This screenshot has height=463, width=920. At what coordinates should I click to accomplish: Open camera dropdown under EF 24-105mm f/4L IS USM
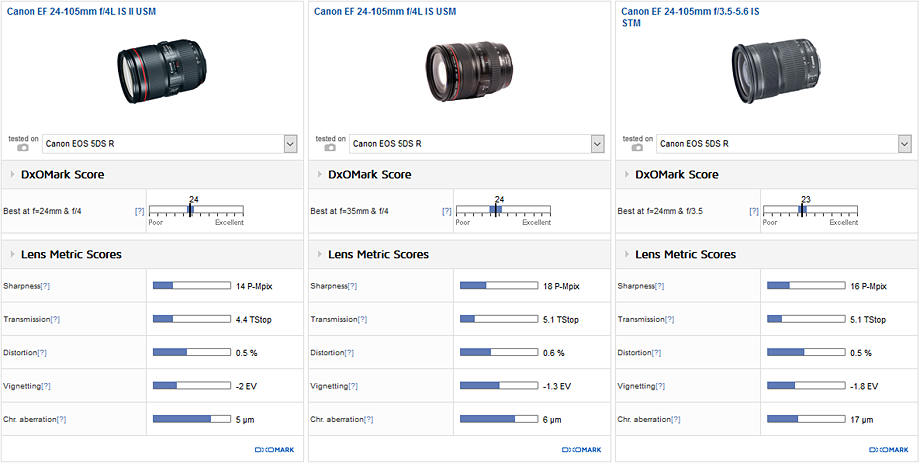point(476,144)
